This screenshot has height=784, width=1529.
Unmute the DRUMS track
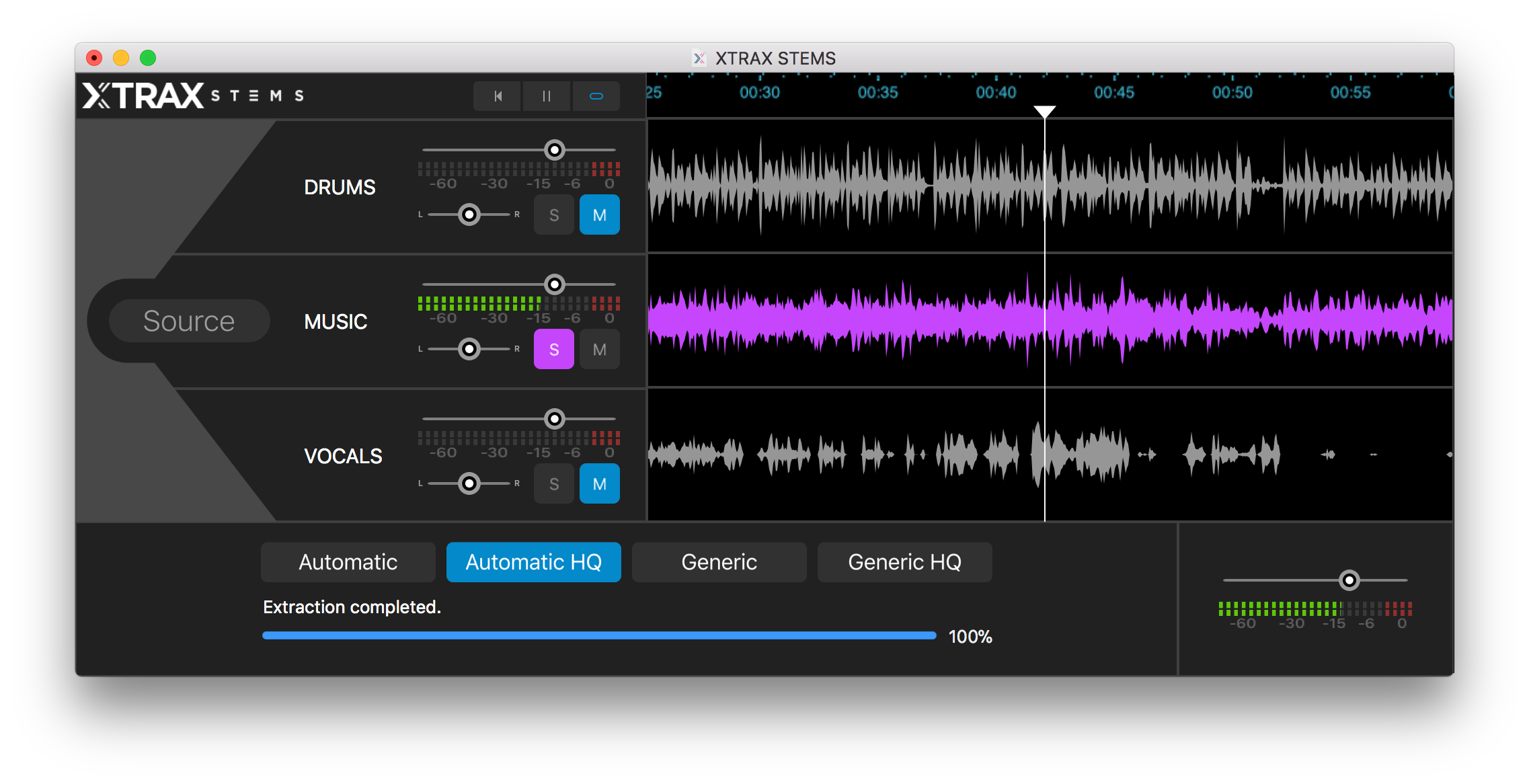click(x=600, y=215)
